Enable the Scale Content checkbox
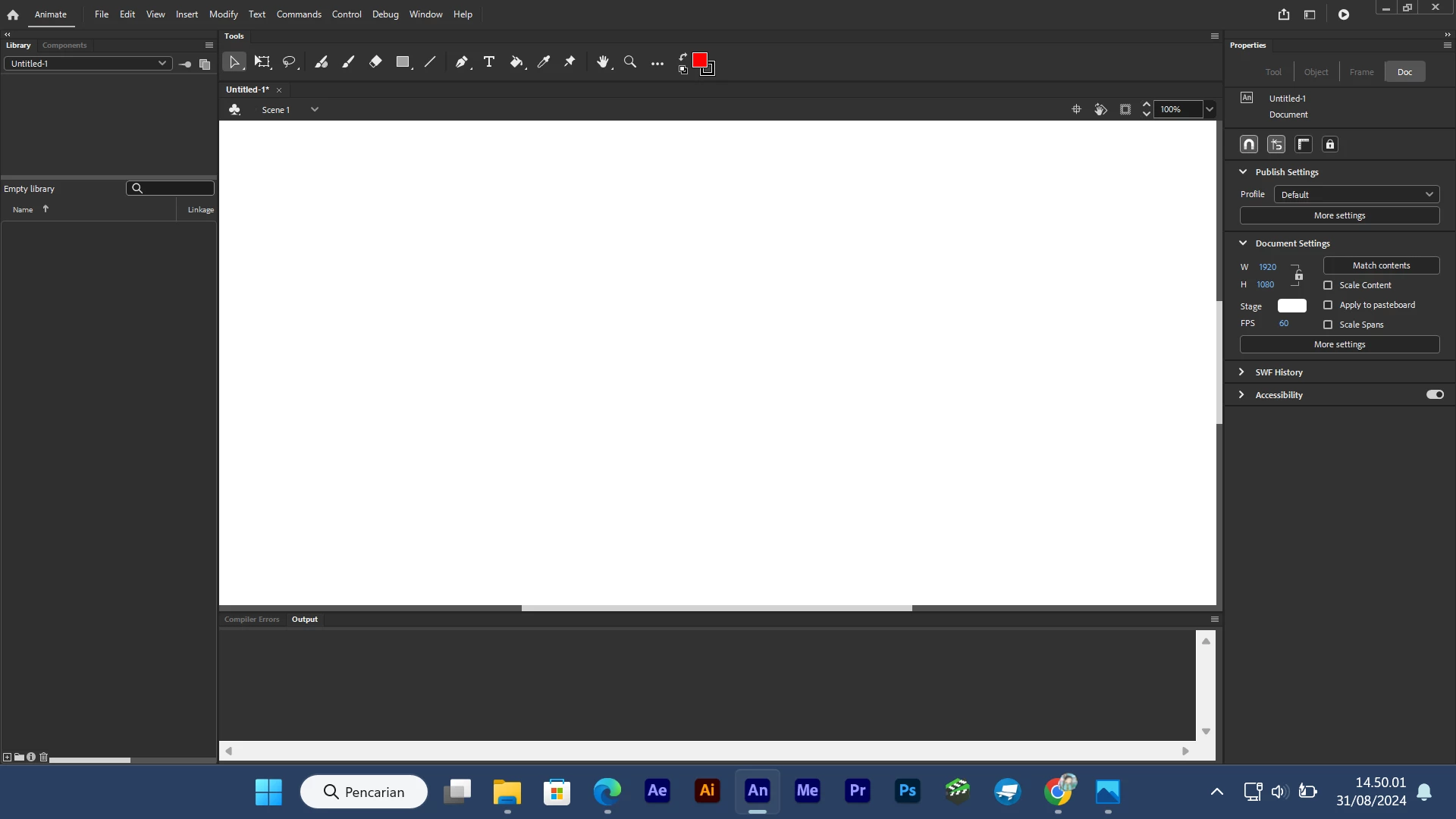Viewport: 1456px width, 819px height. [1328, 285]
